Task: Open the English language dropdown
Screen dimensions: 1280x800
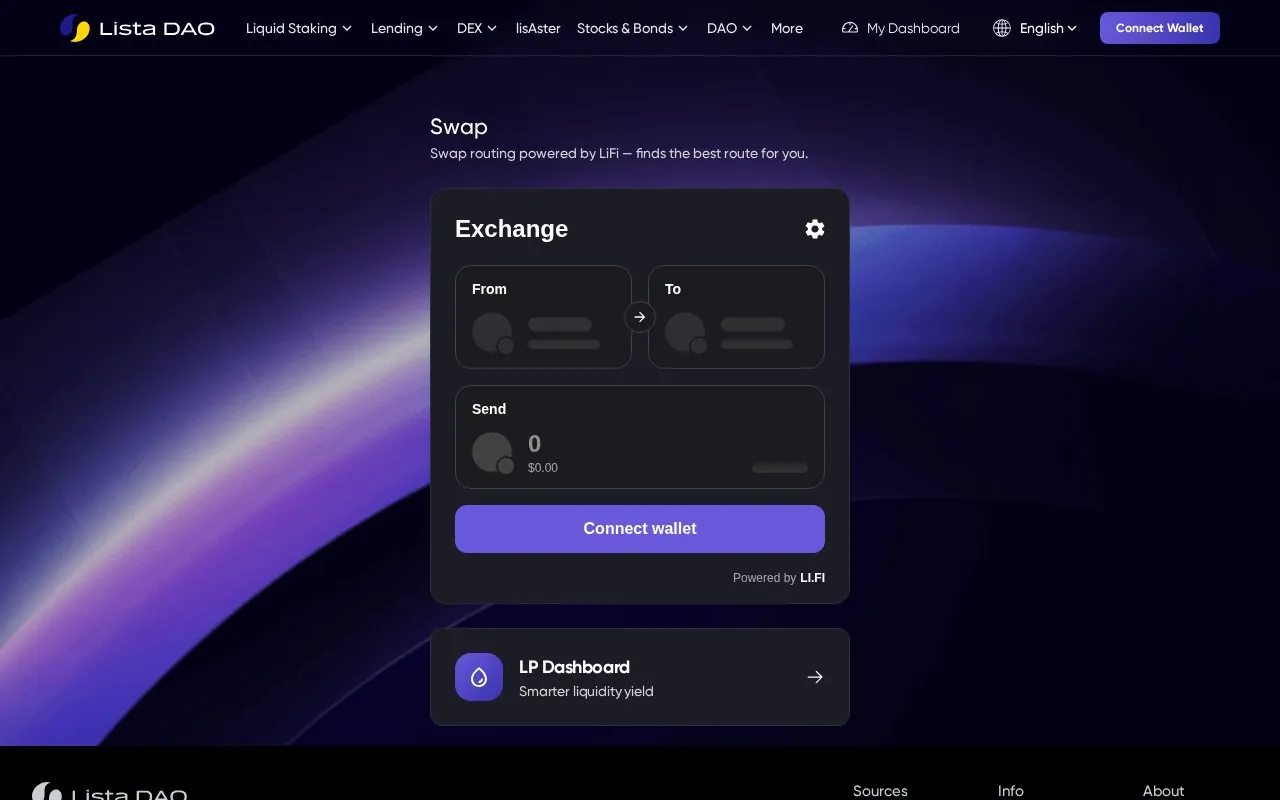Action: pos(1048,28)
